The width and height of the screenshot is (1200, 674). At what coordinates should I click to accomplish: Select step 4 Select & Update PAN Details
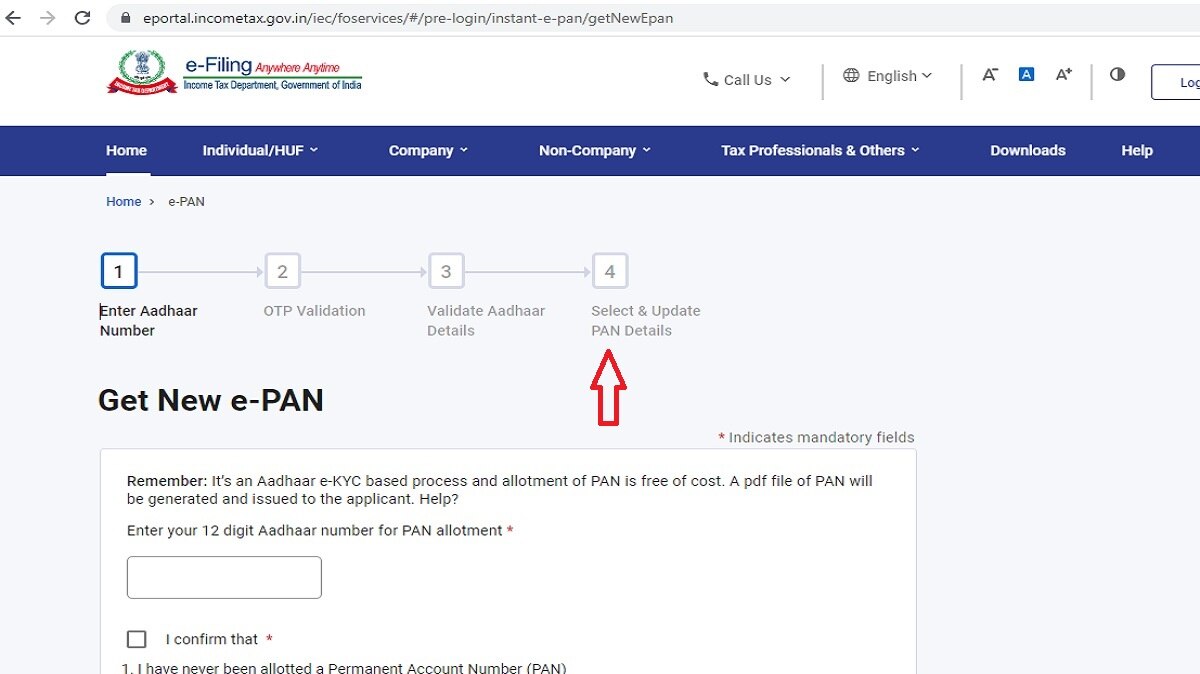(x=610, y=271)
